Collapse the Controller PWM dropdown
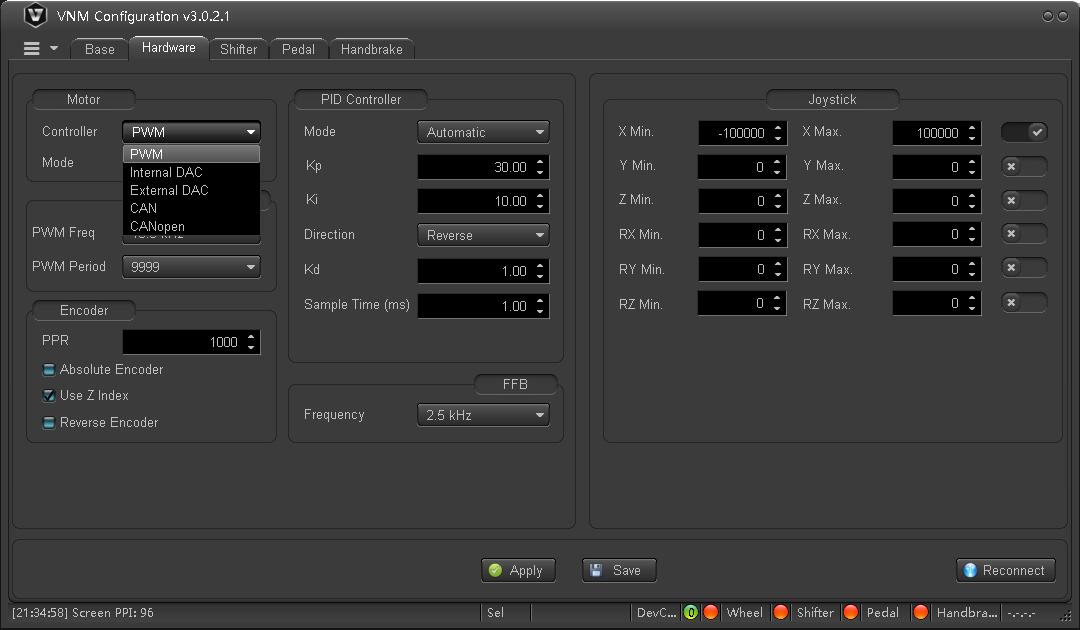 [x=191, y=132]
